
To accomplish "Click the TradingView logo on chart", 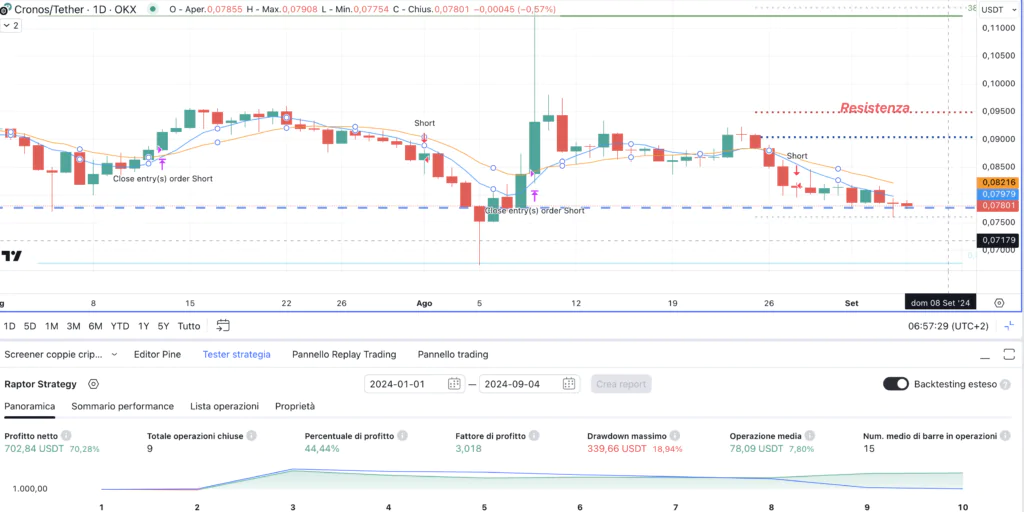I will [12, 256].
